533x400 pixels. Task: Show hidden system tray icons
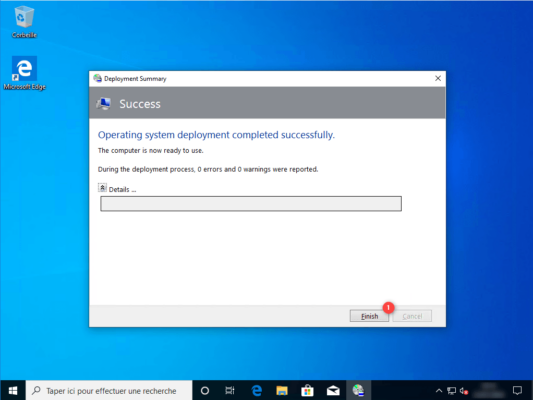point(439,391)
